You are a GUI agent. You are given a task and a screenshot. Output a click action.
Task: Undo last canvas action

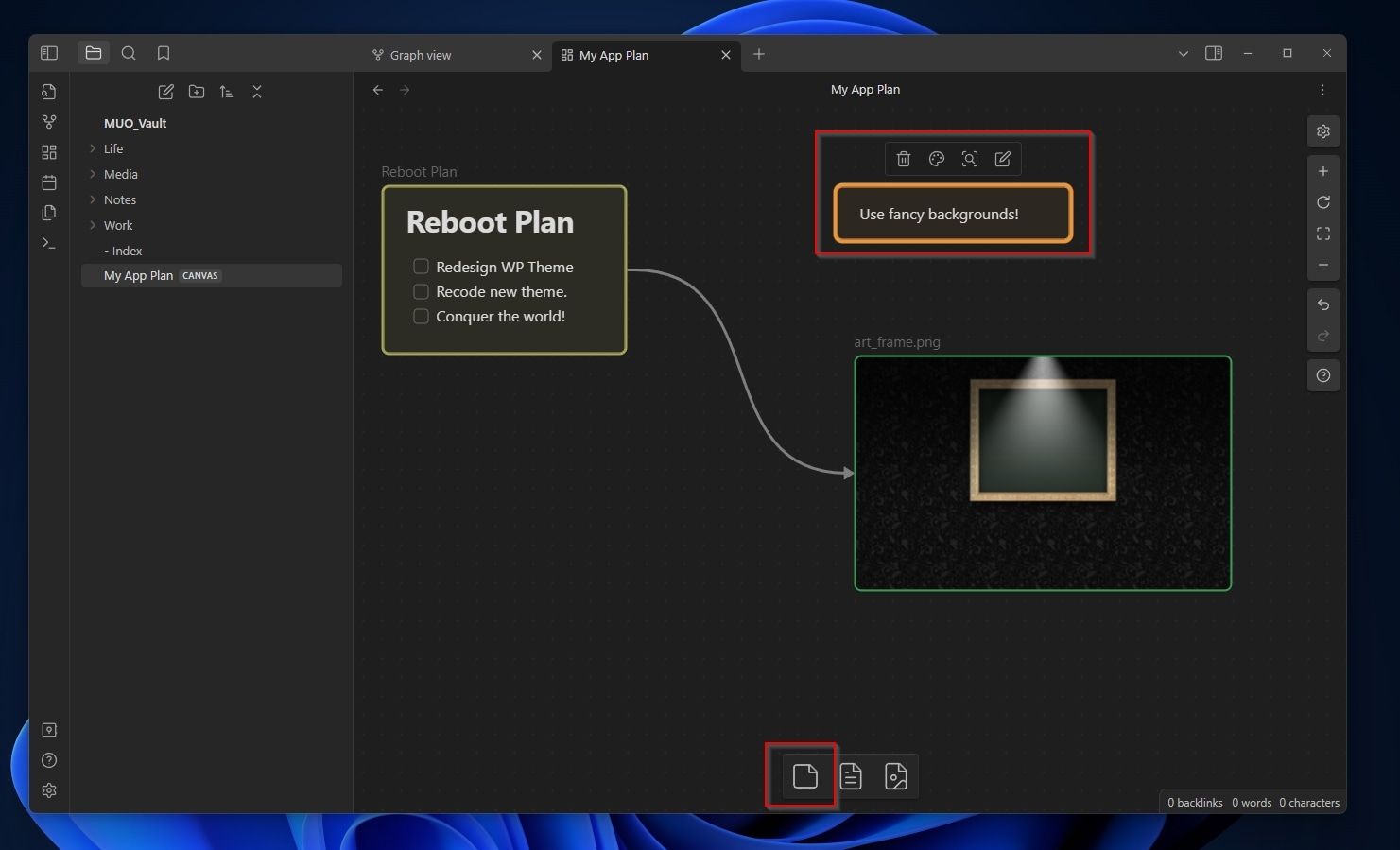1323,304
